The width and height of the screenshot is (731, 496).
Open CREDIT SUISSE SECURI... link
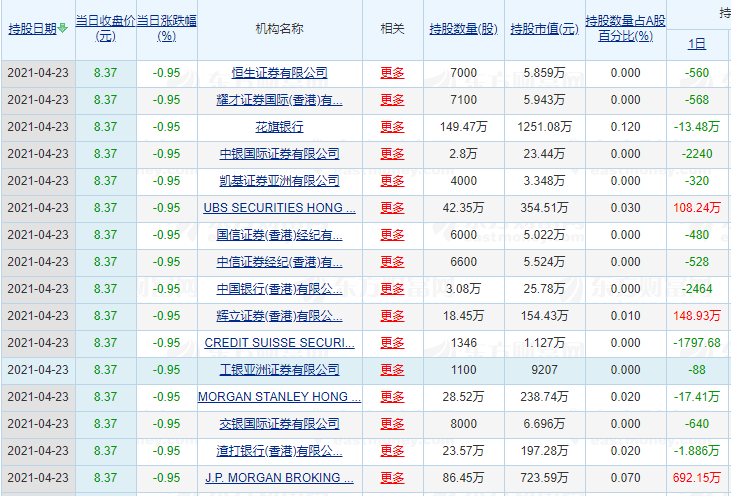[279, 343]
